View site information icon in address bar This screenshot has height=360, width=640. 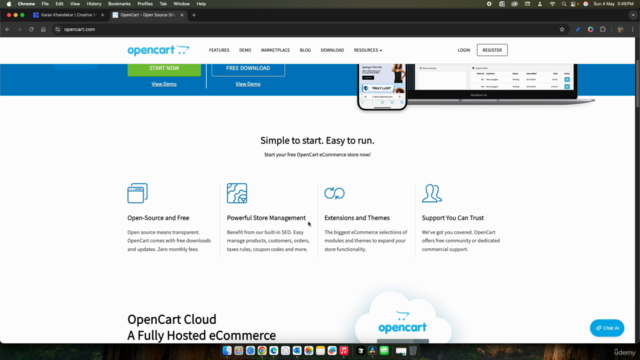58,29
